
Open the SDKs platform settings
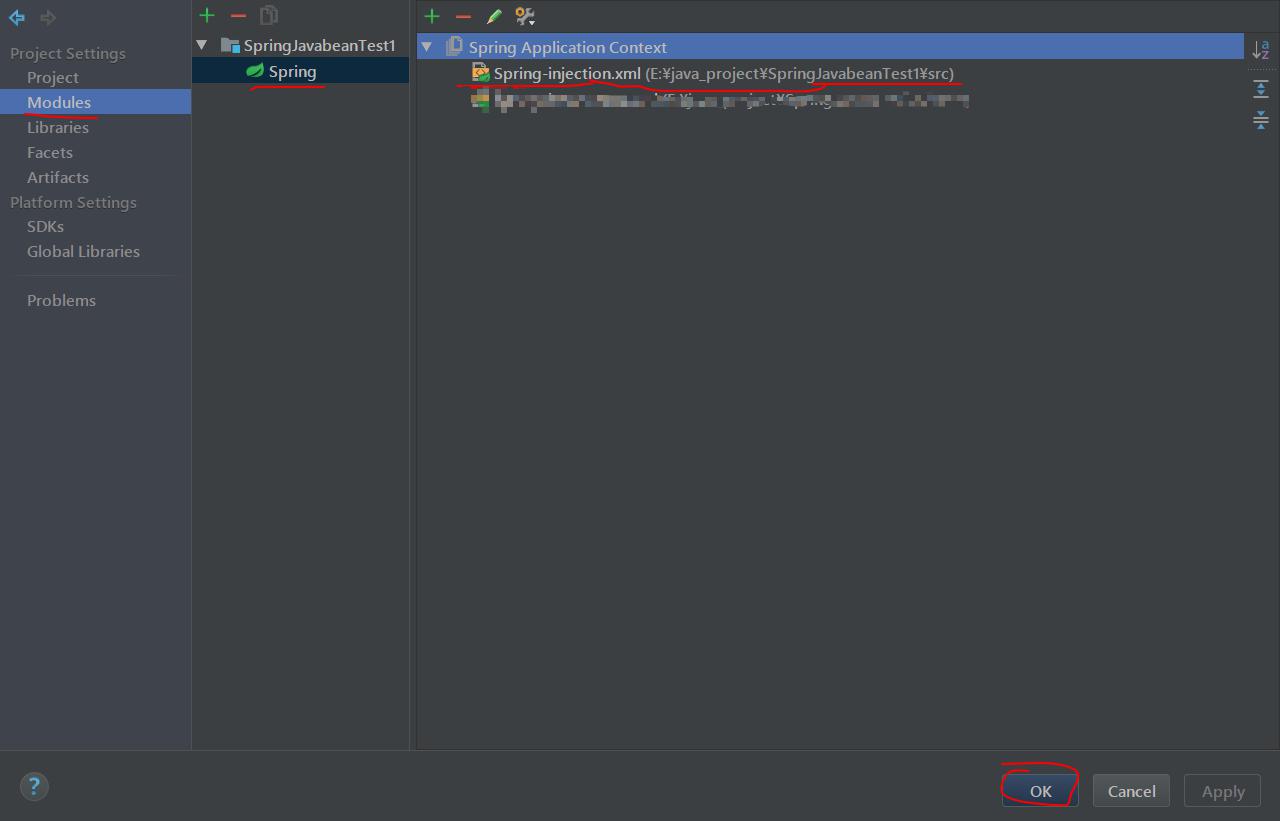click(45, 226)
